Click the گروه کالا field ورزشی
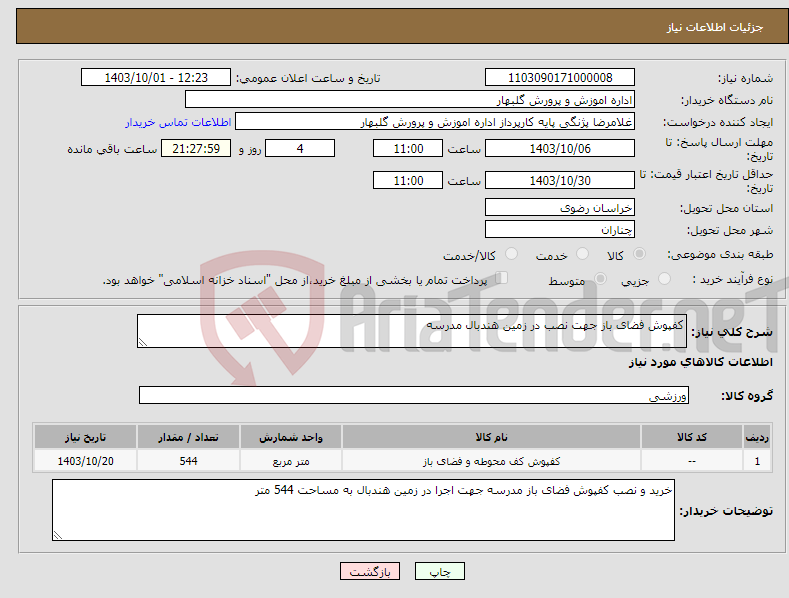The image size is (789, 598). tap(414, 395)
